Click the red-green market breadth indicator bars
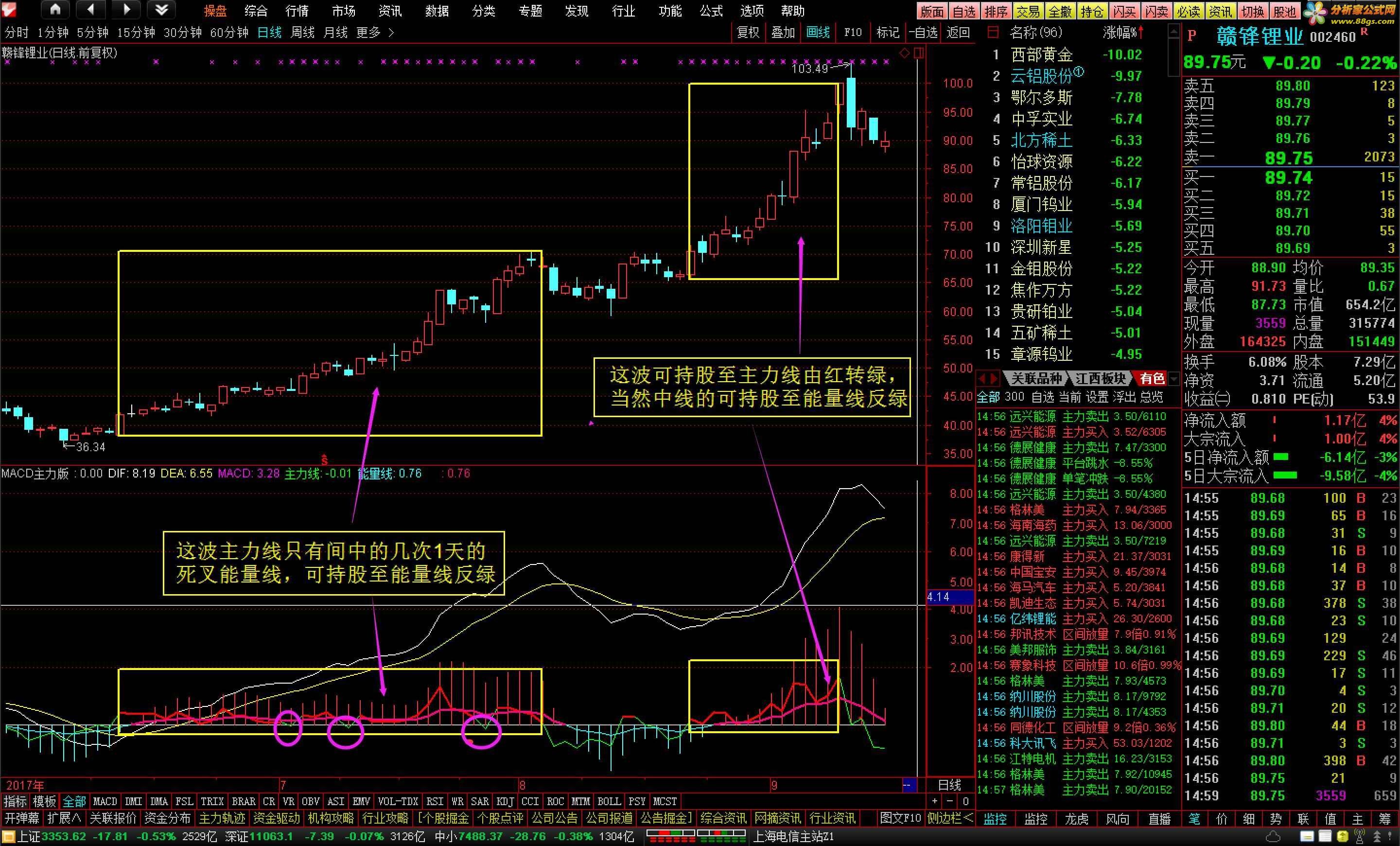 (696, 836)
